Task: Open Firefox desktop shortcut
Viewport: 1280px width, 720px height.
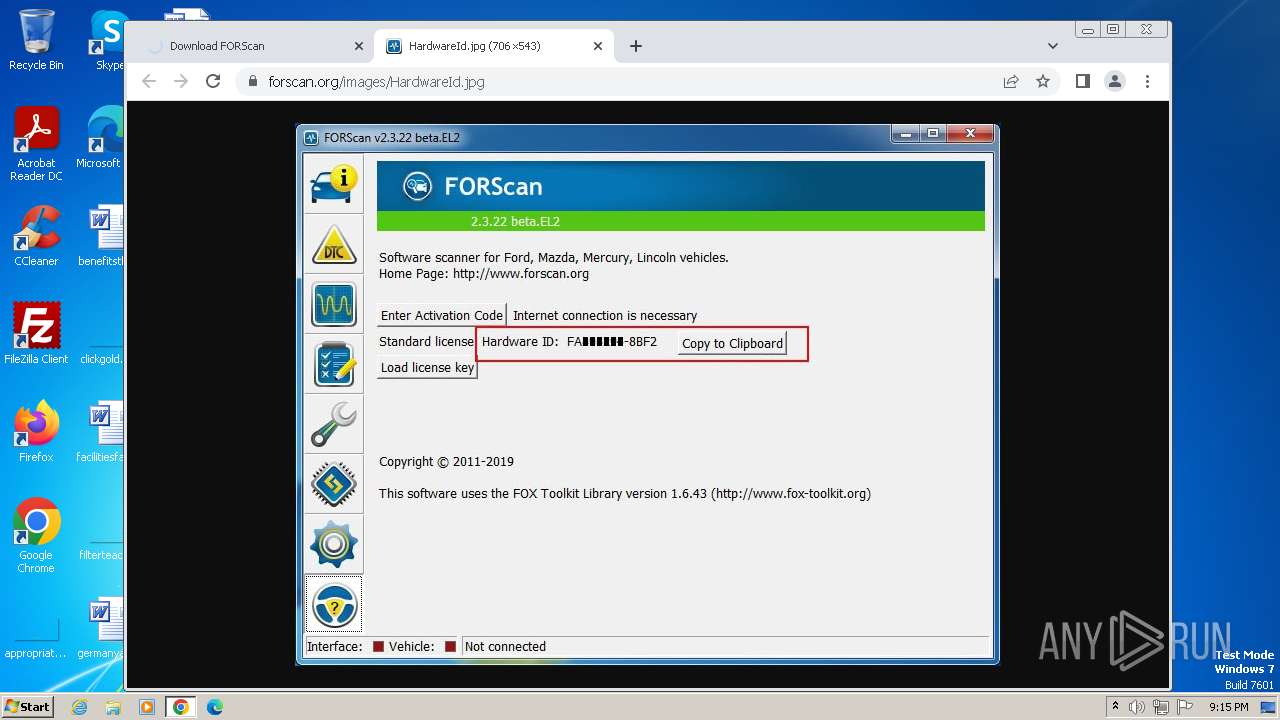Action: coord(36,431)
